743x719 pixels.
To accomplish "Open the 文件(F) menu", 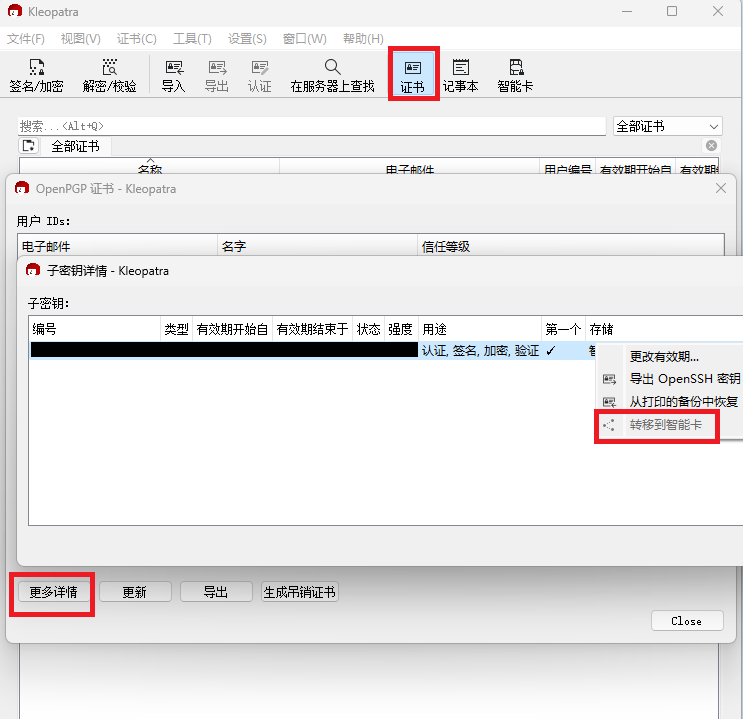I will pos(26,38).
